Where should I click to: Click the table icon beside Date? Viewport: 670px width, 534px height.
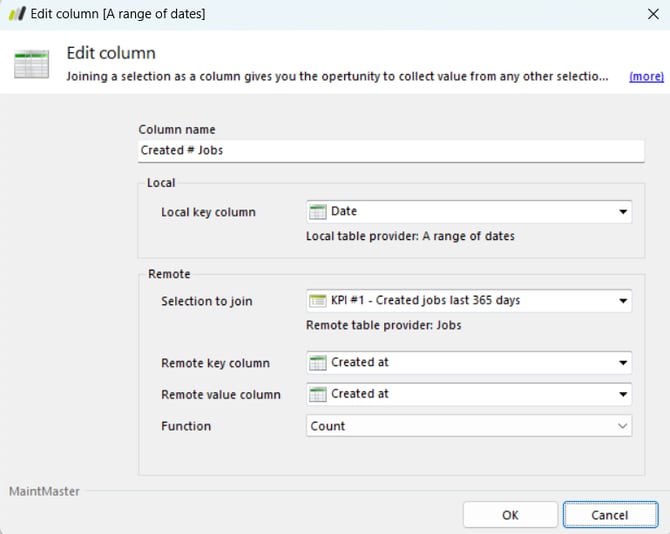pos(318,212)
